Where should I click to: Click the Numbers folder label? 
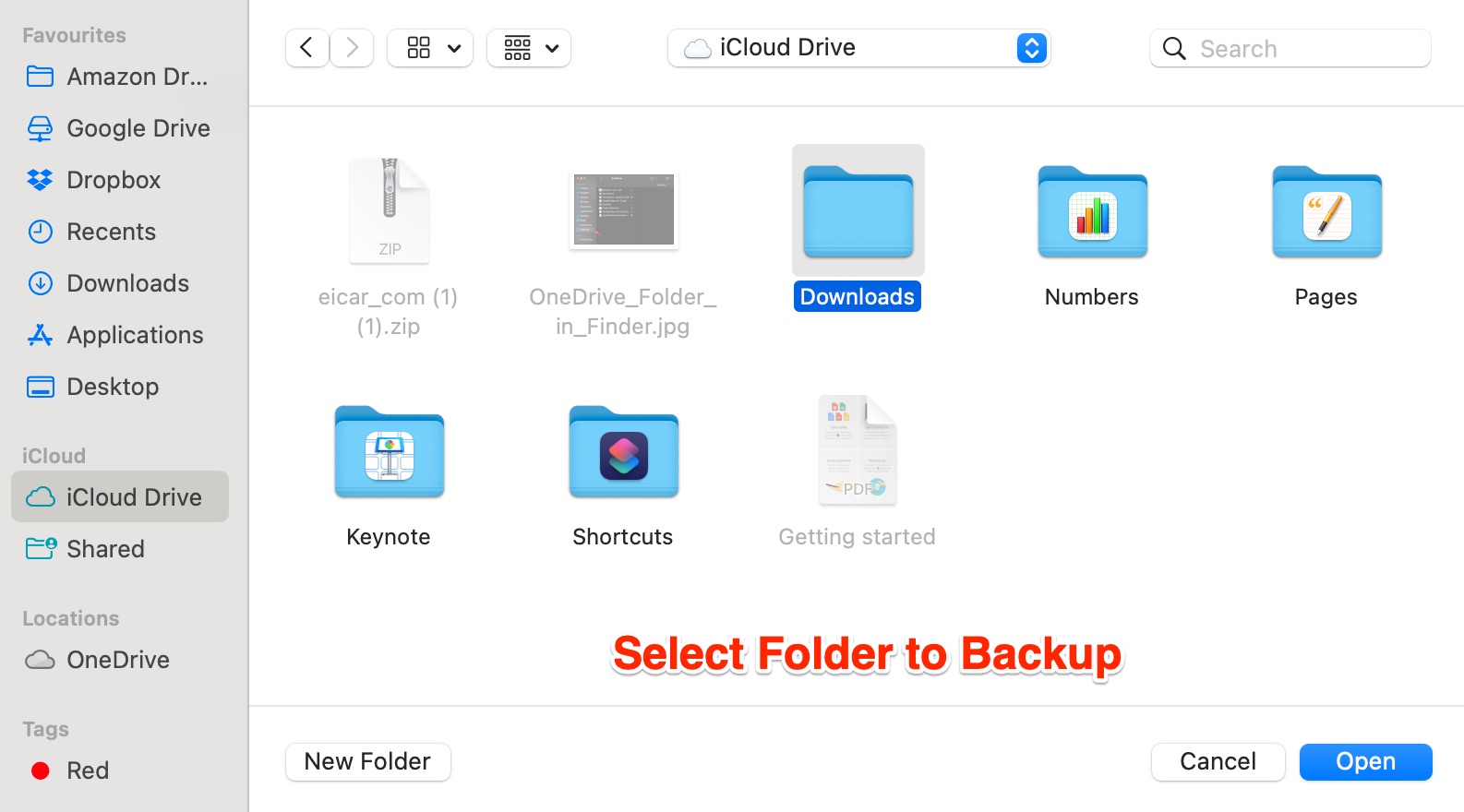[x=1092, y=297]
